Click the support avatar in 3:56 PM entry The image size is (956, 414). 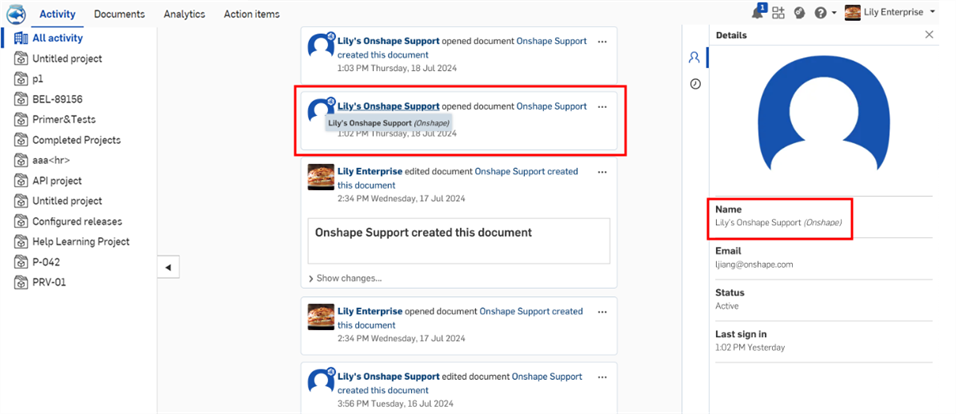321,380
